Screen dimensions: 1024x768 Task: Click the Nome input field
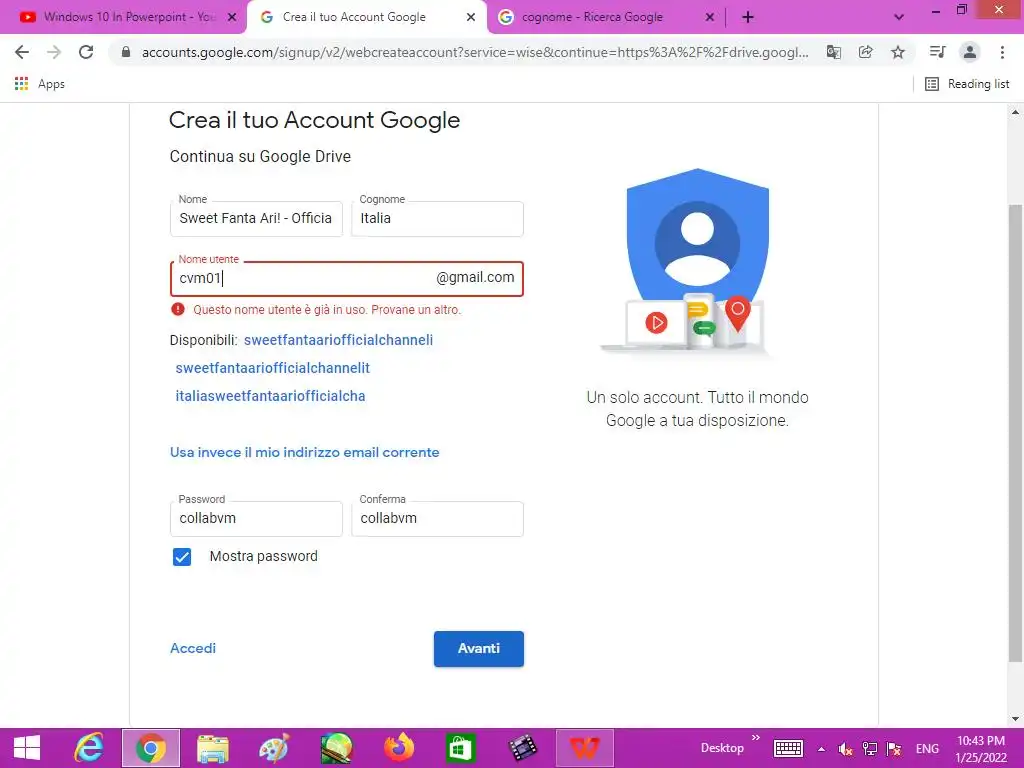tap(256, 219)
